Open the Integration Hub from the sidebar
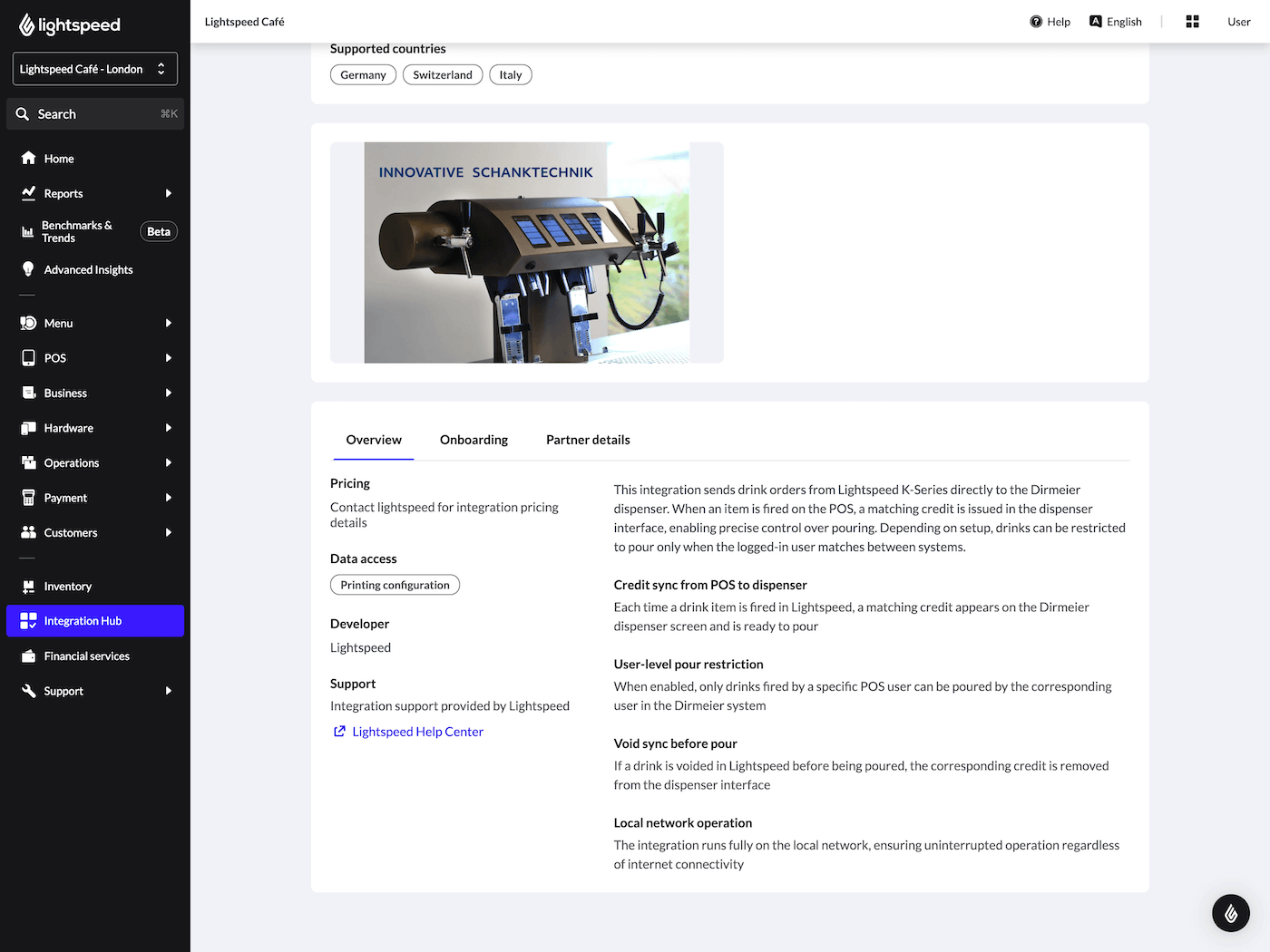The width and height of the screenshot is (1270, 952). (x=83, y=620)
